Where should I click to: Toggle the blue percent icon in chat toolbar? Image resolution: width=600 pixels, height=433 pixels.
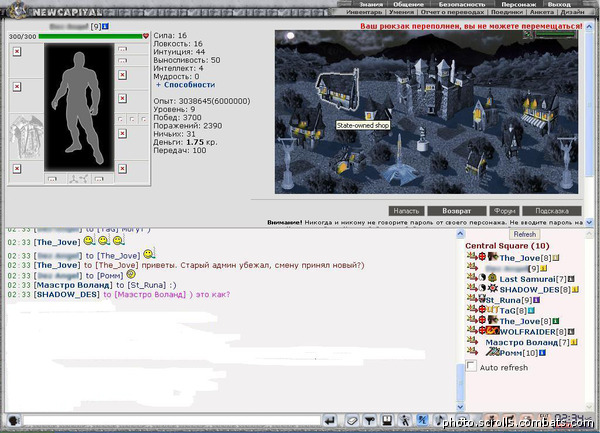[422, 421]
